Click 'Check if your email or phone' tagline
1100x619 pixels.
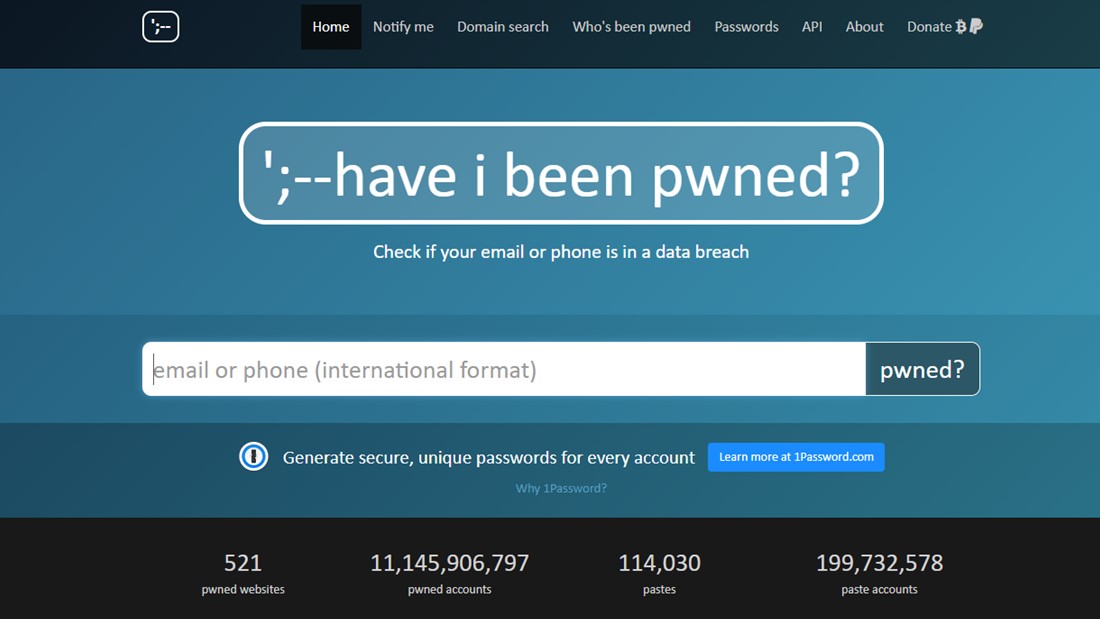coord(561,252)
